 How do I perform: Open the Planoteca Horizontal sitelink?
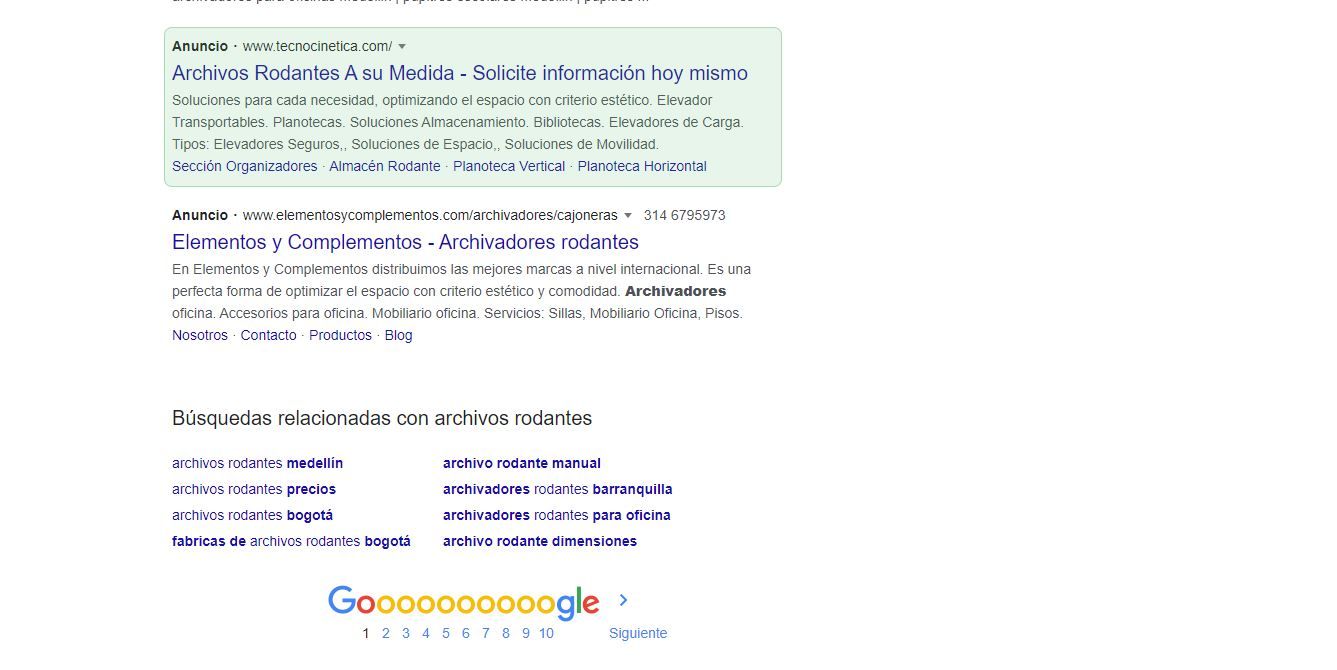642,166
